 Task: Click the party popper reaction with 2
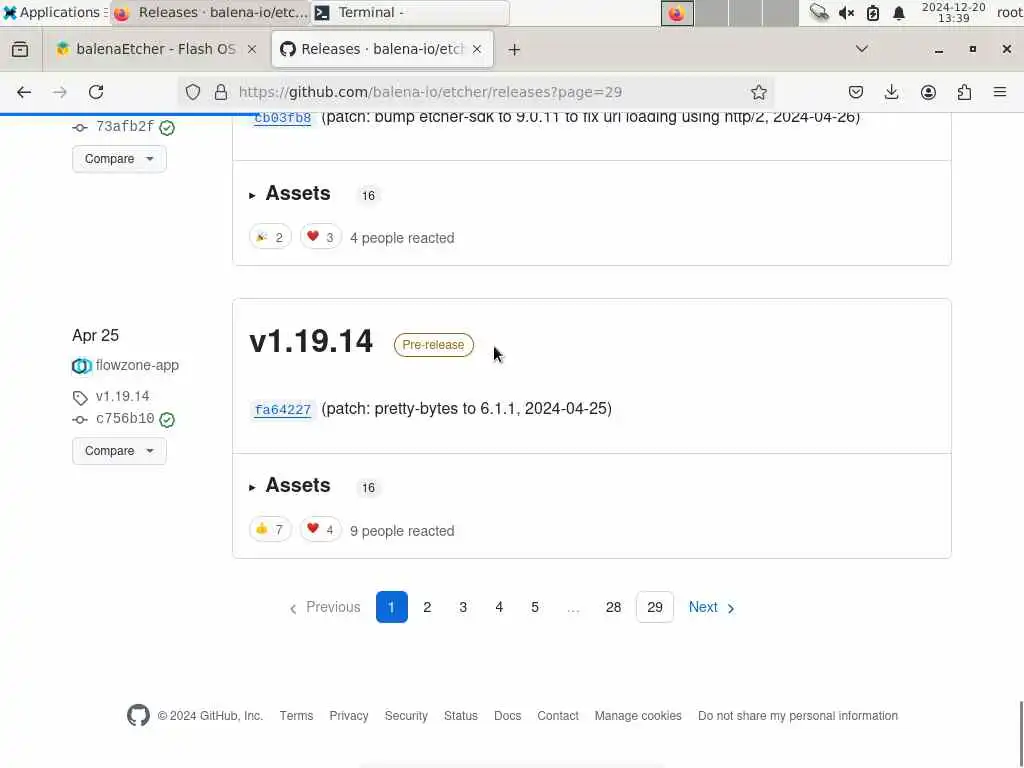click(270, 237)
